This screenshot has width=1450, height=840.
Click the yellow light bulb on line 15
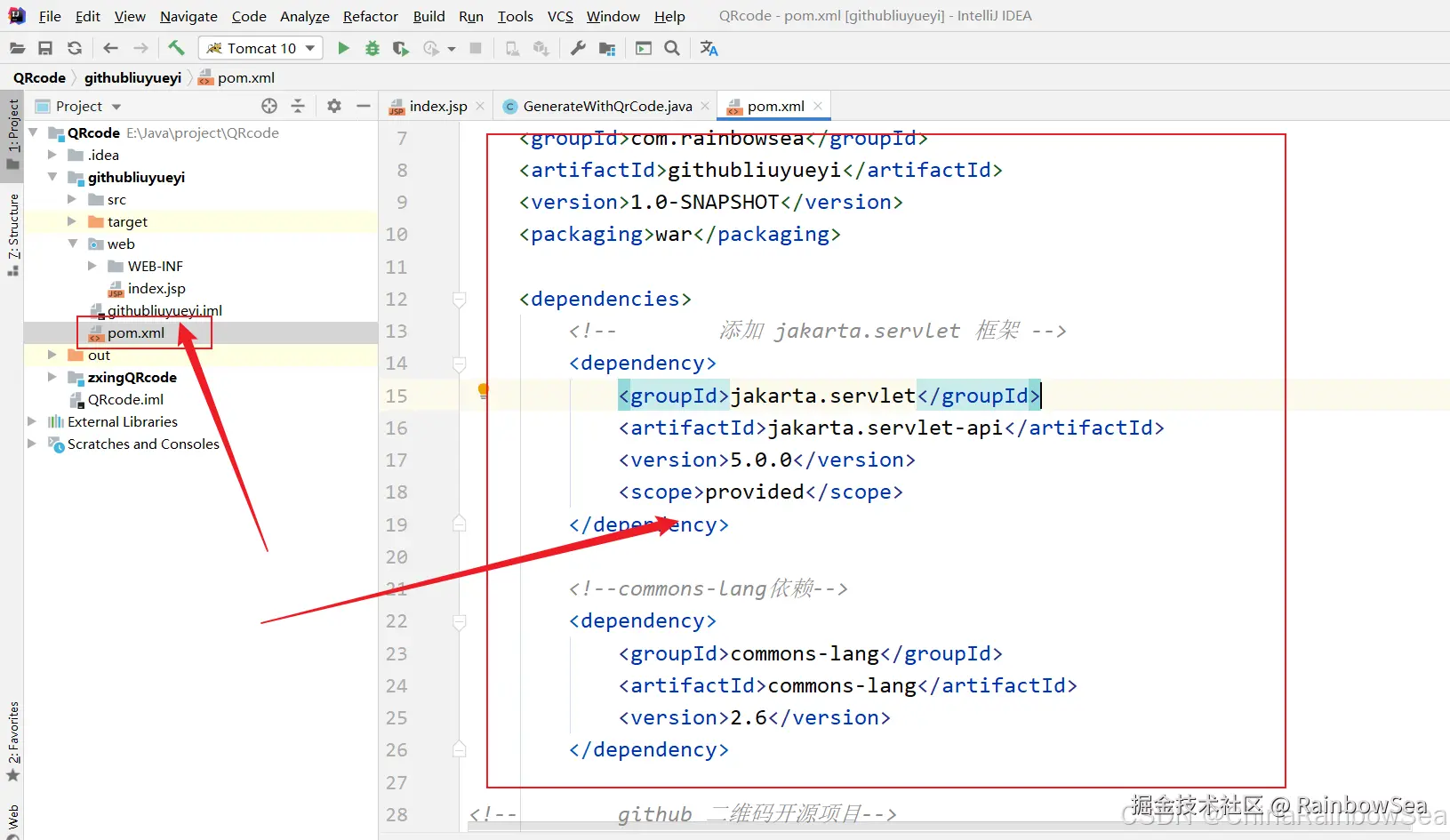coord(483,389)
